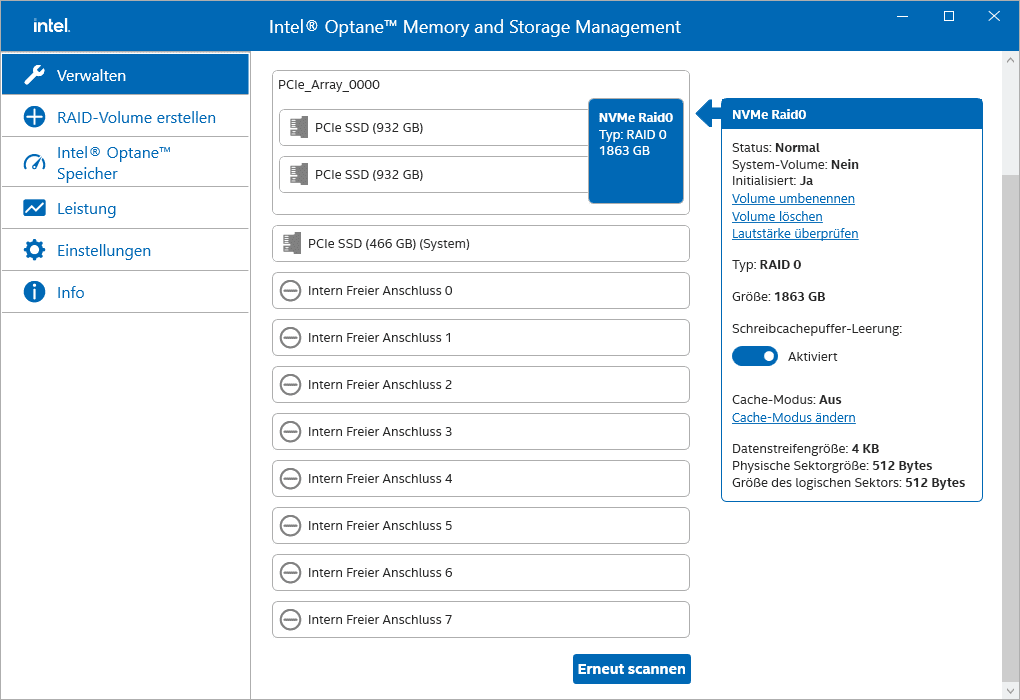Click the Lautstärke überprüfen link
Image resolution: width=1020 pixels, height=700 pixels.
795,234
